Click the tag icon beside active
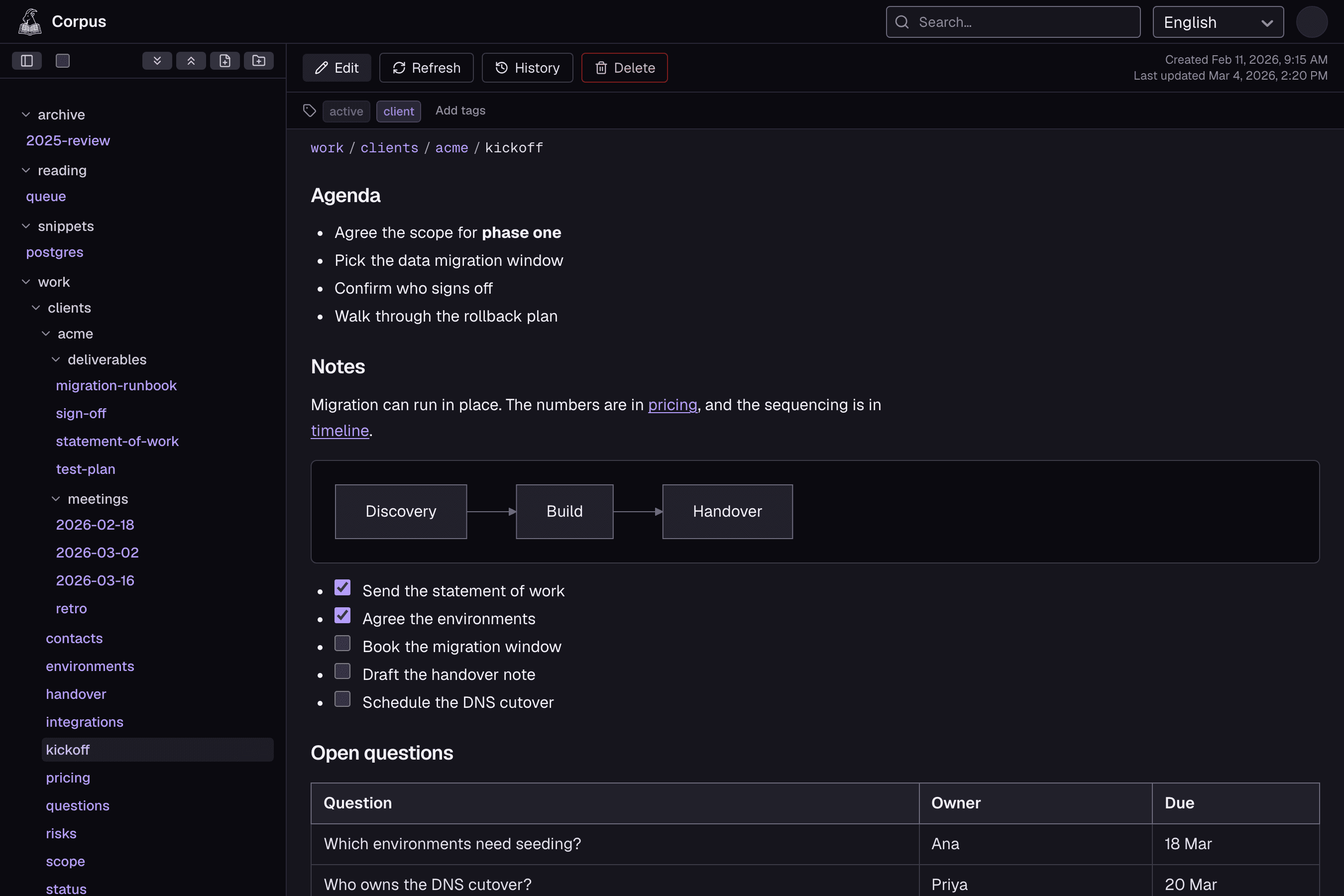The height and width of the screenshot is (896, 1344). click(x=310, y=111)
